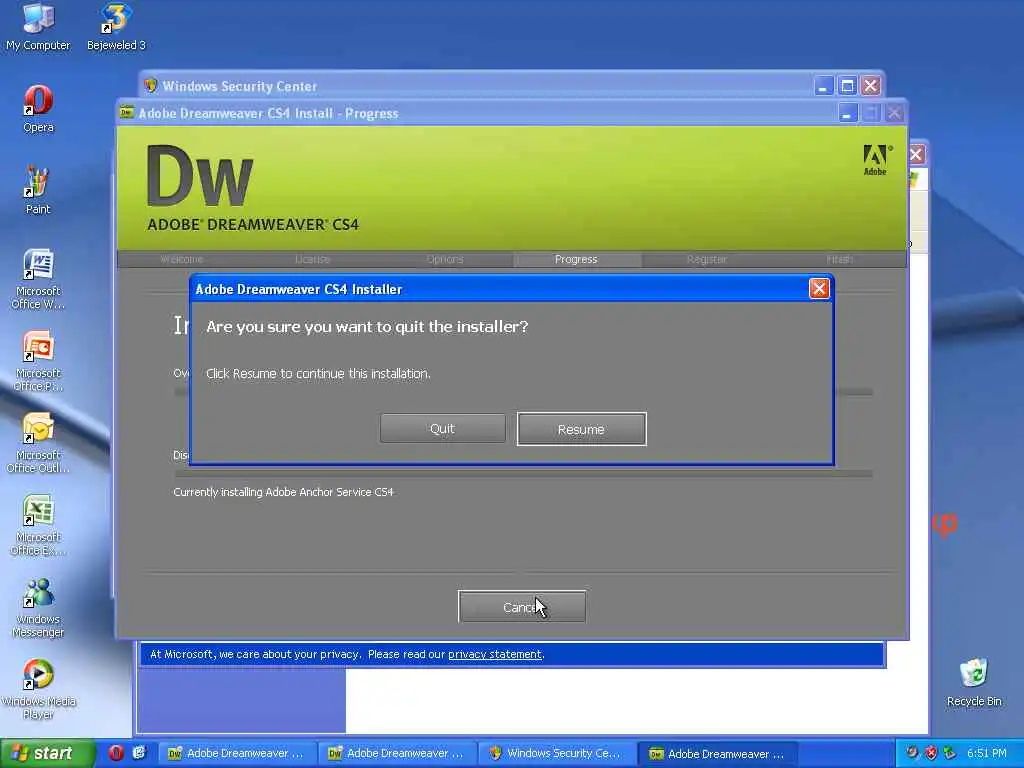Open the Microsoft Office Word shortcut

[x=38, y=279]
